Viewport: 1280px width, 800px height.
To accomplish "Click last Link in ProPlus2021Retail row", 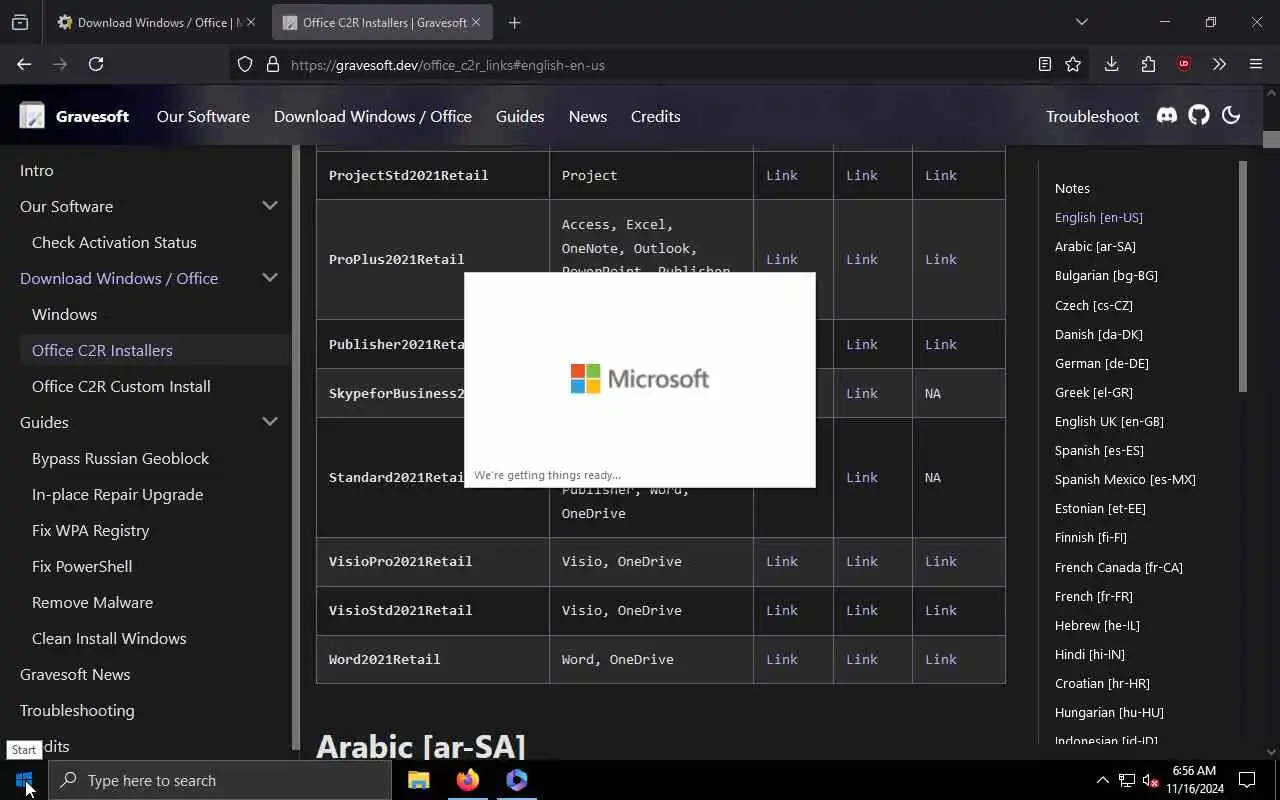I will point(941,259).
